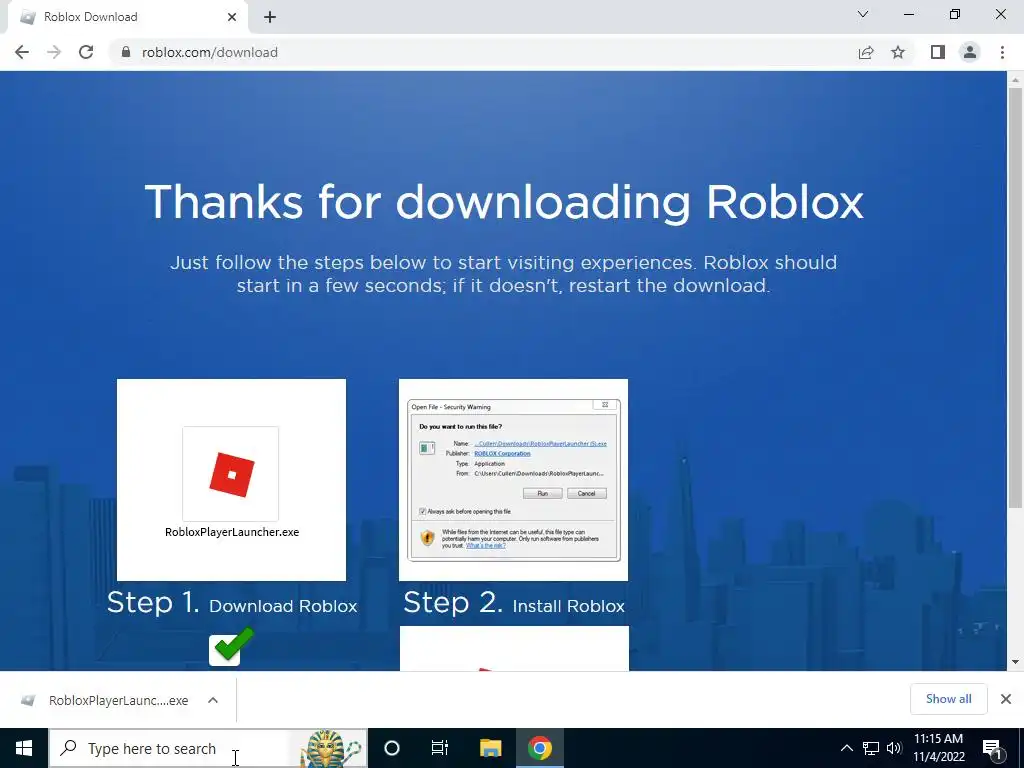The width and height of the screenshot is (1024, 768).
Task: Open the Chrome profile menu
Action: tap(970, 52)
